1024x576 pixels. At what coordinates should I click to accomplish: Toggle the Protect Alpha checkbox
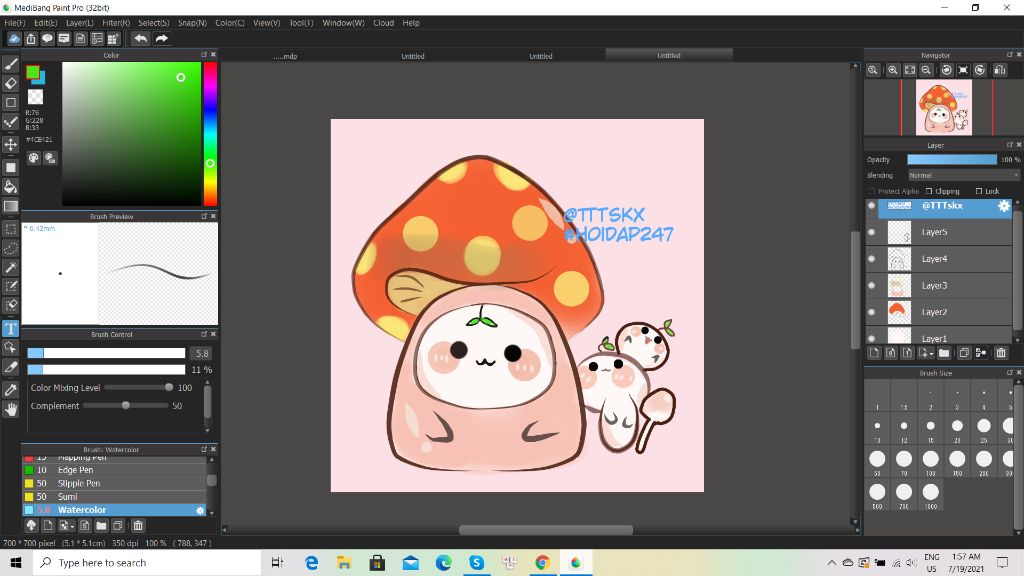point(872,191)
